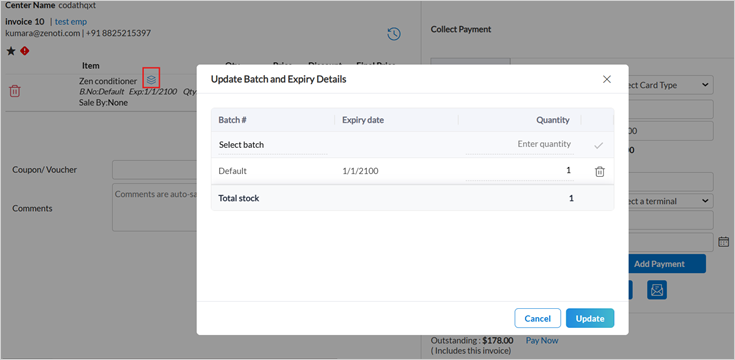
Task: Focus the Coupon/ Voucher input field
Action: [154, 170]
